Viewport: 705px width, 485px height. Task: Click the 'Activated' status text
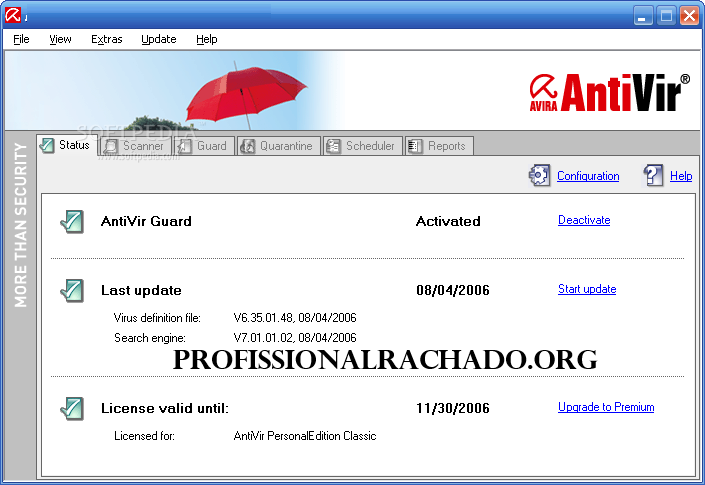point(448,221)
